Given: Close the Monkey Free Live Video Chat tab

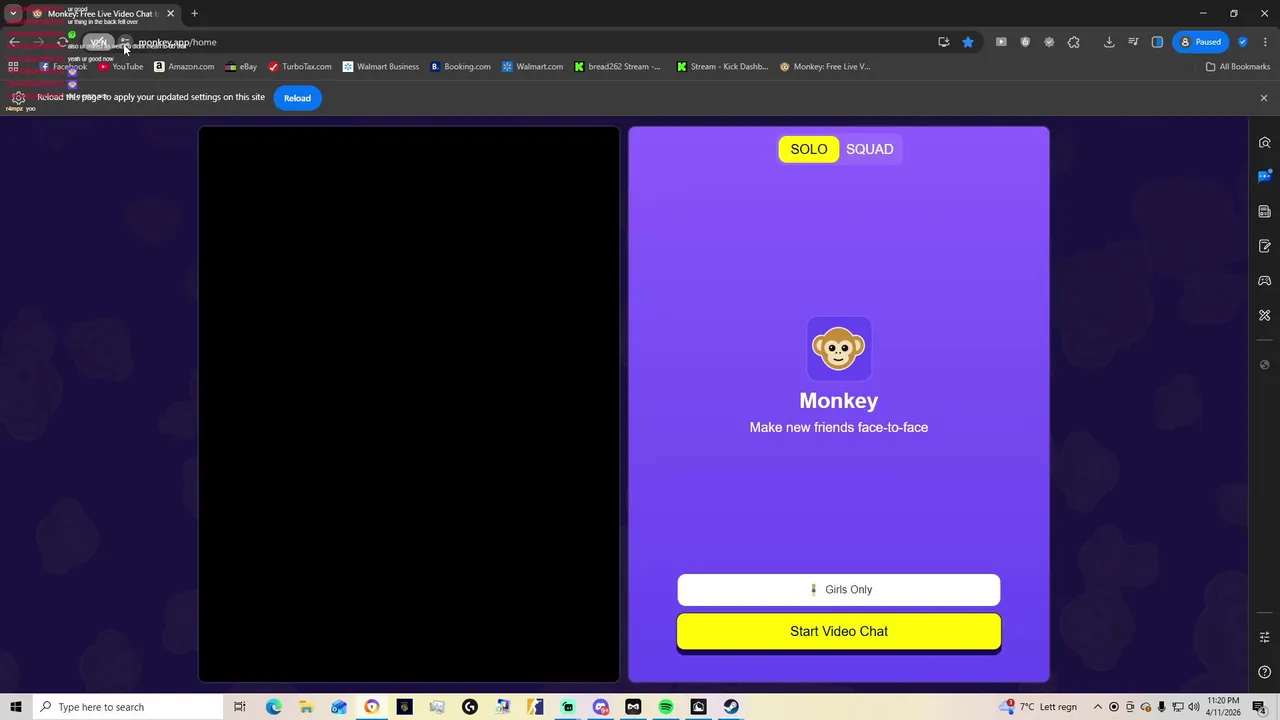Looking at the screenshot, I should pyautogui.click(x=170, y=14).
